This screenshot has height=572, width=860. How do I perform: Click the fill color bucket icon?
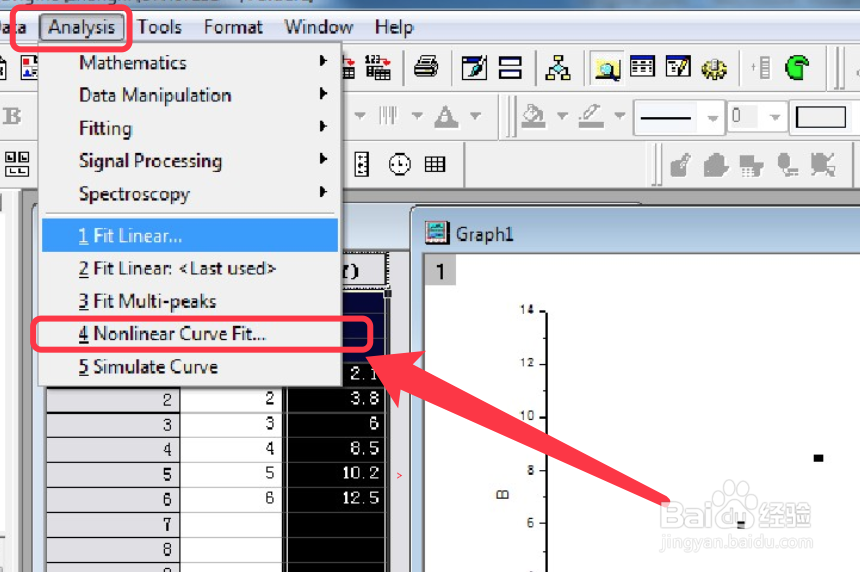pos(533,116)
